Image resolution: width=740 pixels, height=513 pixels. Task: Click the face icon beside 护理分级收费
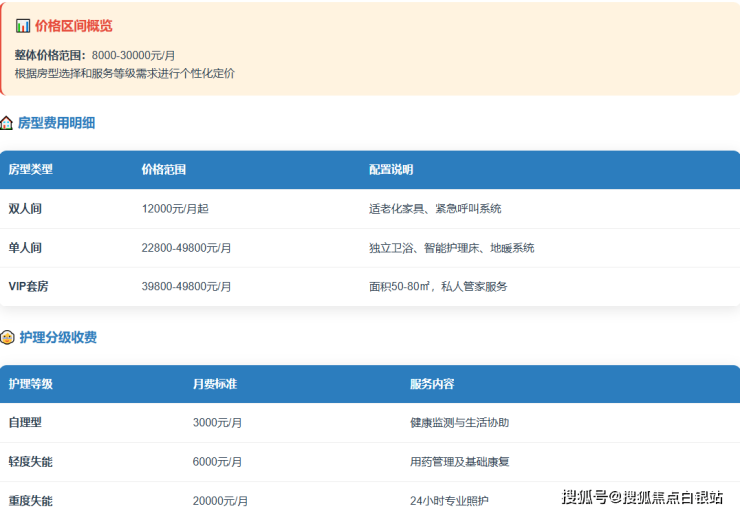[x=7, y=338]
